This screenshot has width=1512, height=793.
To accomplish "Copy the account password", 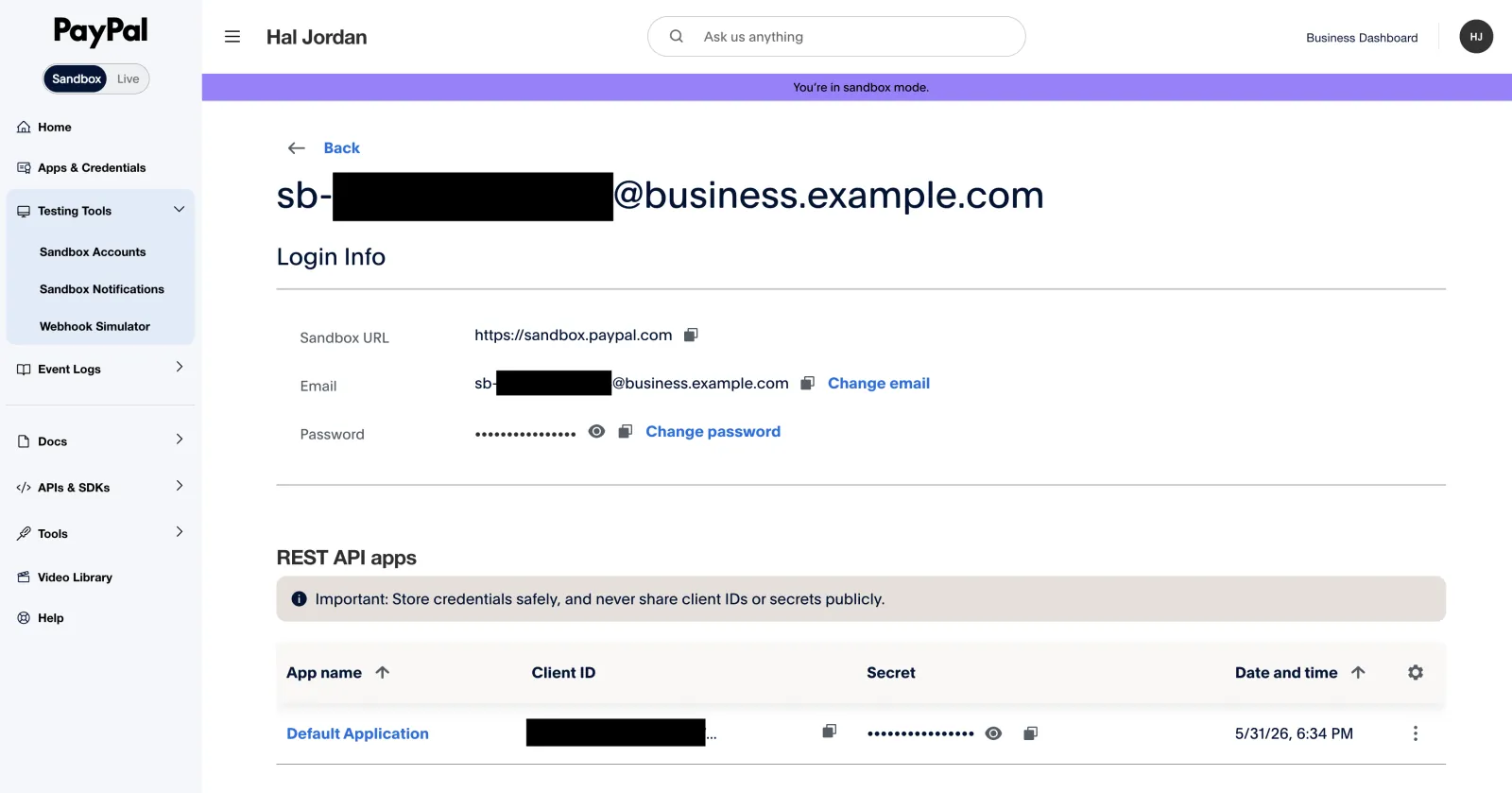I will [625, 431].
